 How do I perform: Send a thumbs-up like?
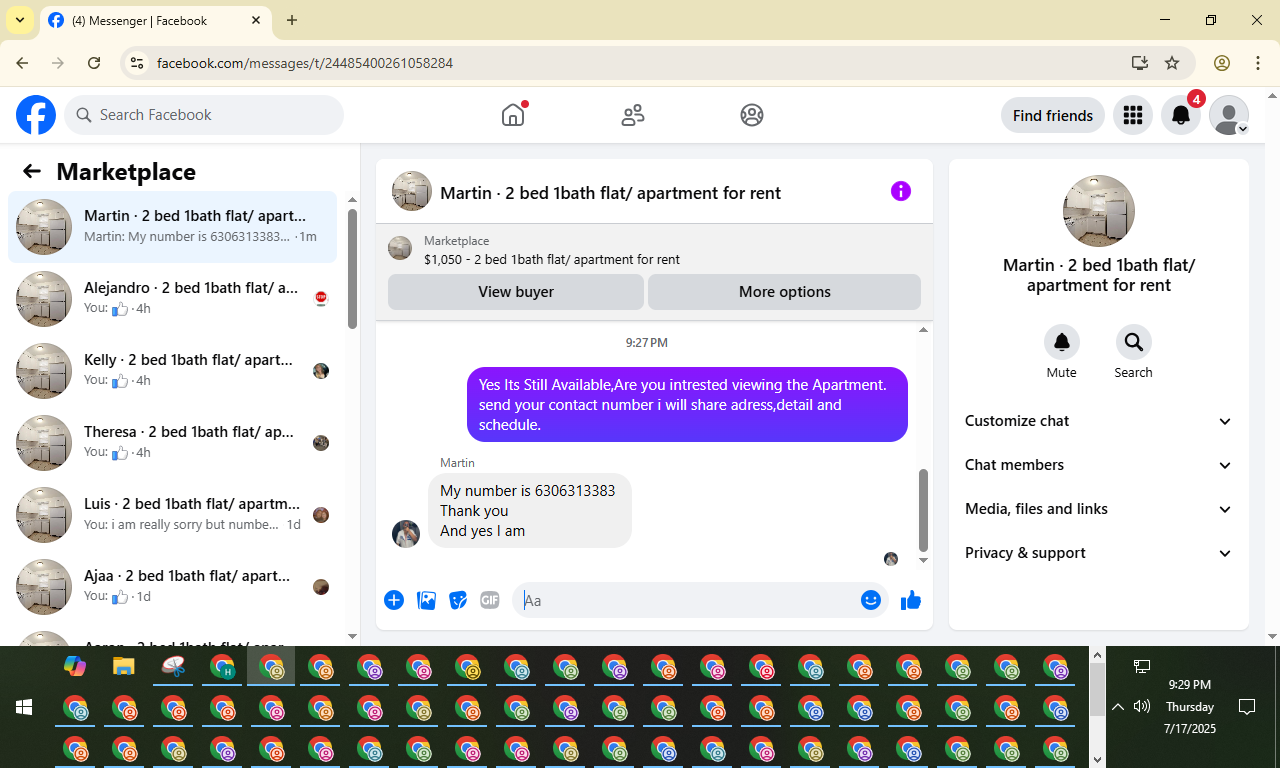pos(911,600)
